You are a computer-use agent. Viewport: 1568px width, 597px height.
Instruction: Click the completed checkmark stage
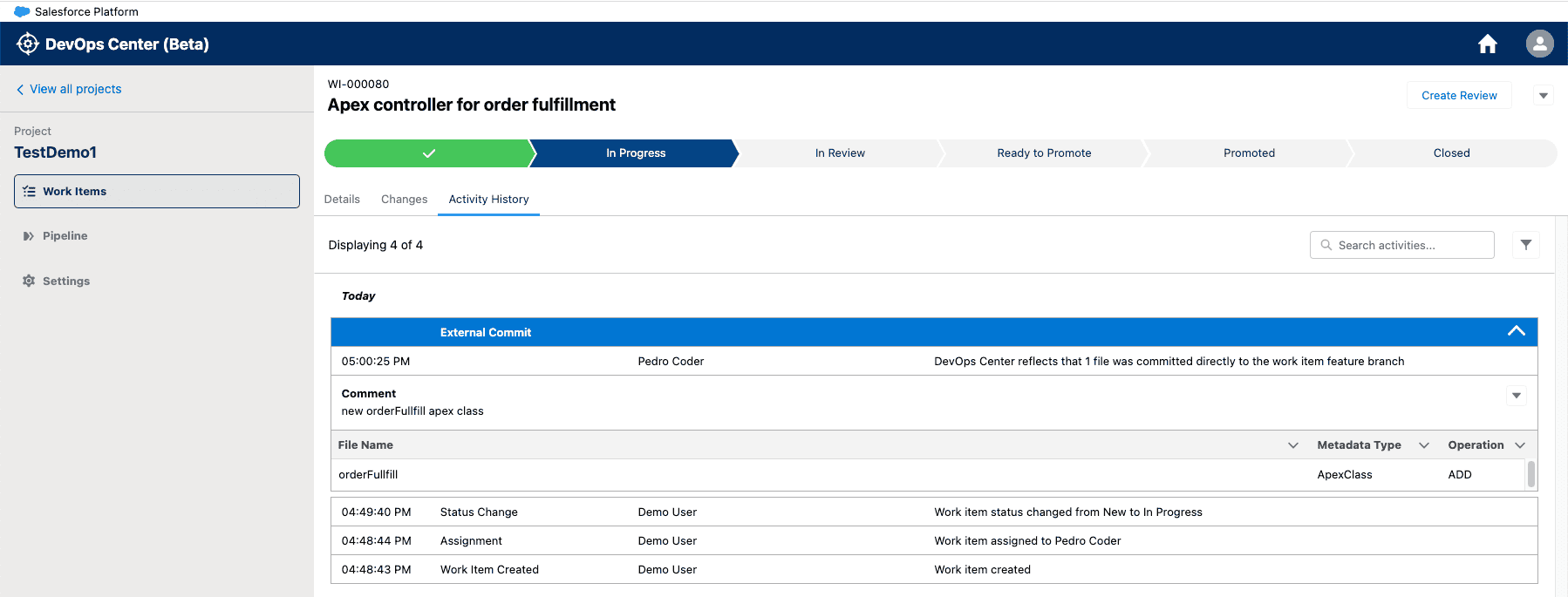pyautogui.click(x=428, y=153)
